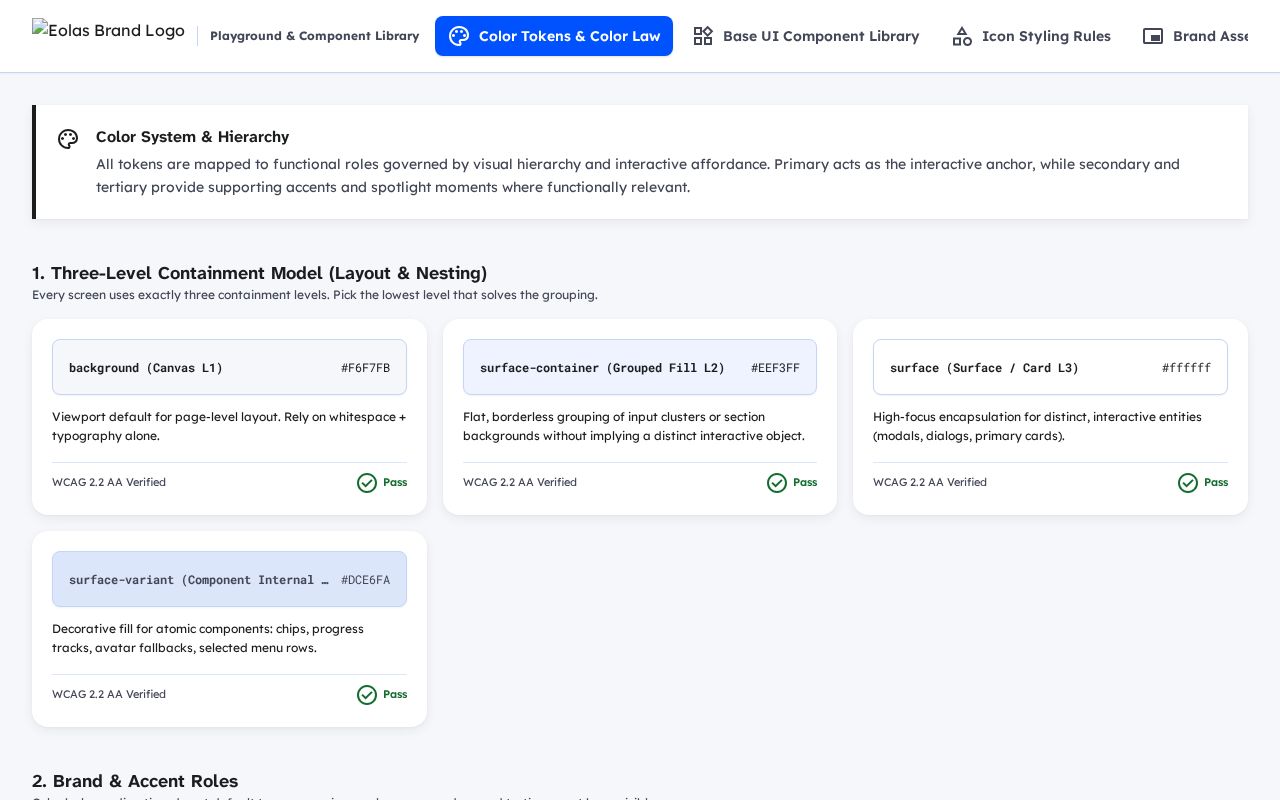Switch to Base UI Component Library tab
Viewport: 1280px width, 800px height.
[806, 36]
